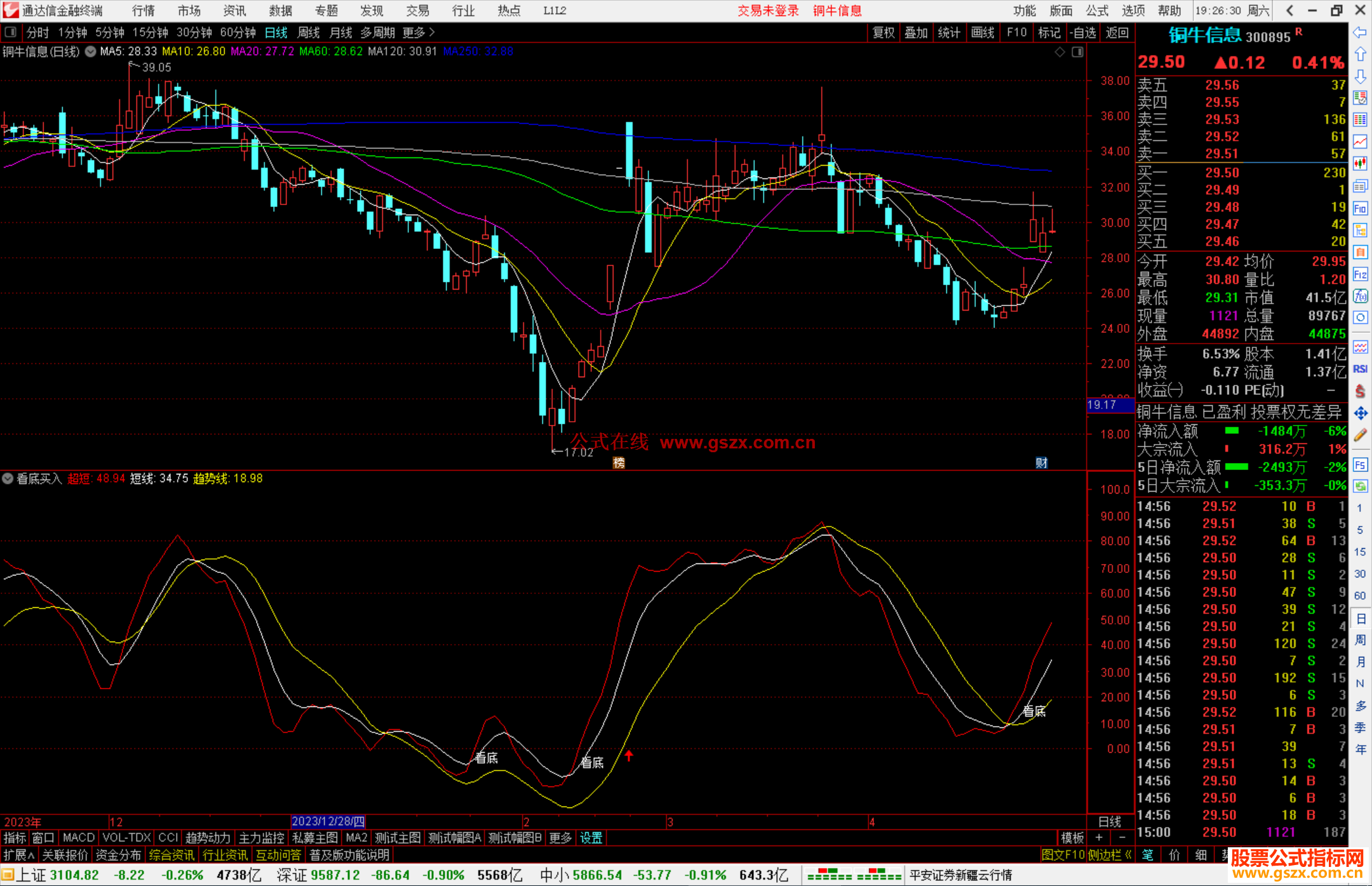The height and width of the screenshot is (886, 1372).
Task: Open the F10 info sidebar icon
Action: 1360,208
